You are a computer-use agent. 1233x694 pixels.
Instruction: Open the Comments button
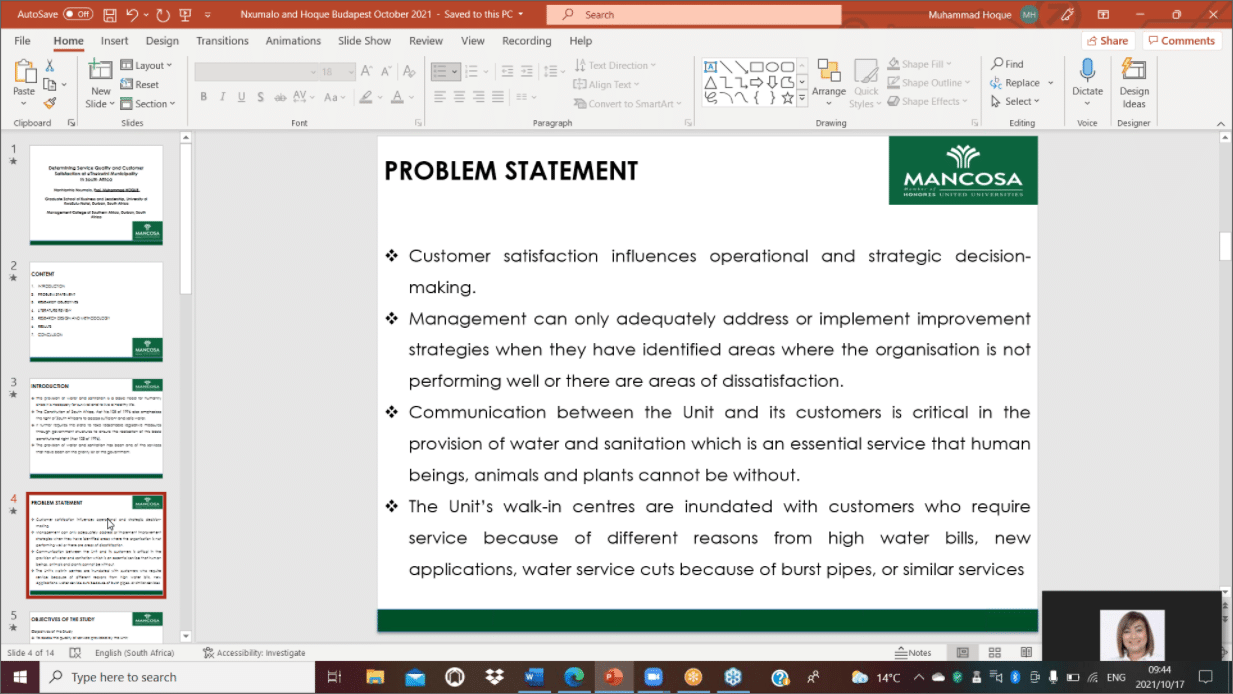1181,41
